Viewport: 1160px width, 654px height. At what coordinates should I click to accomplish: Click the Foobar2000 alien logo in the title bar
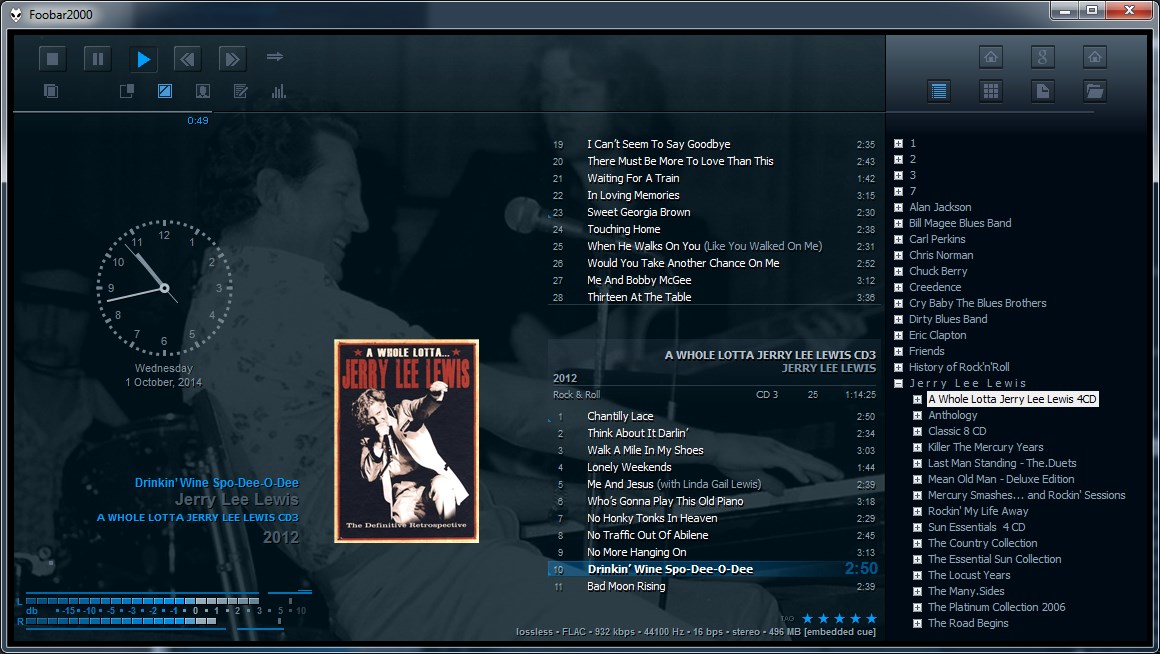click(16, 15)
